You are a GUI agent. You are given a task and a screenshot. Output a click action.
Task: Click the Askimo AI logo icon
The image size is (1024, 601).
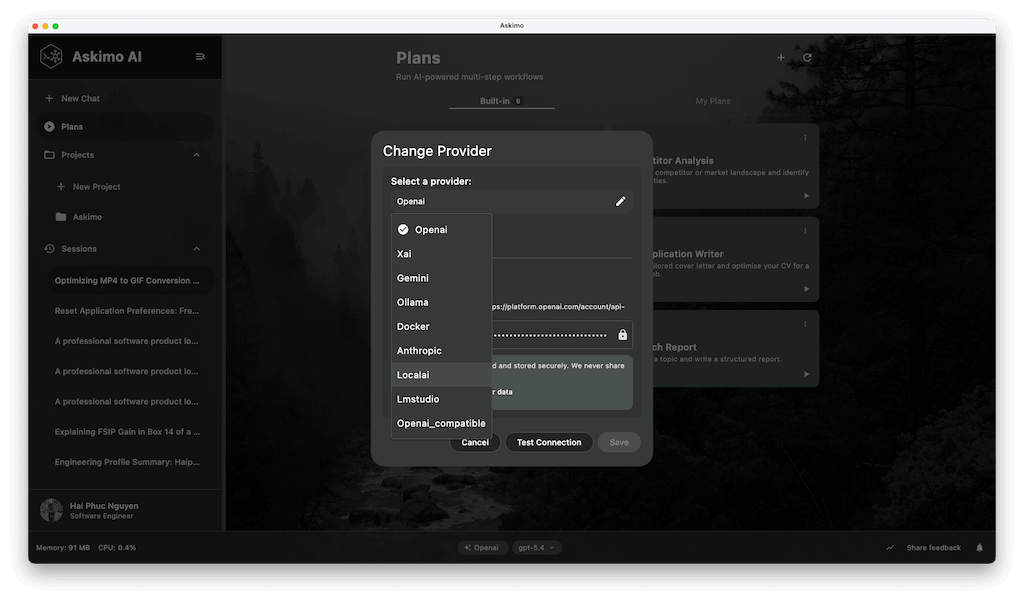coord(51,57)
